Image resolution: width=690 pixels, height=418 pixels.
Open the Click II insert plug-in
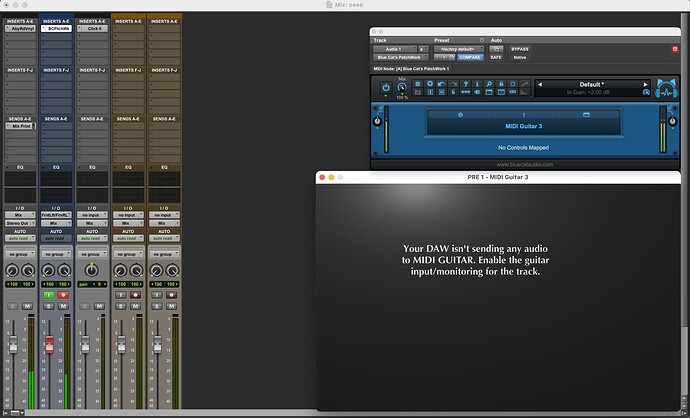[92, 29]
